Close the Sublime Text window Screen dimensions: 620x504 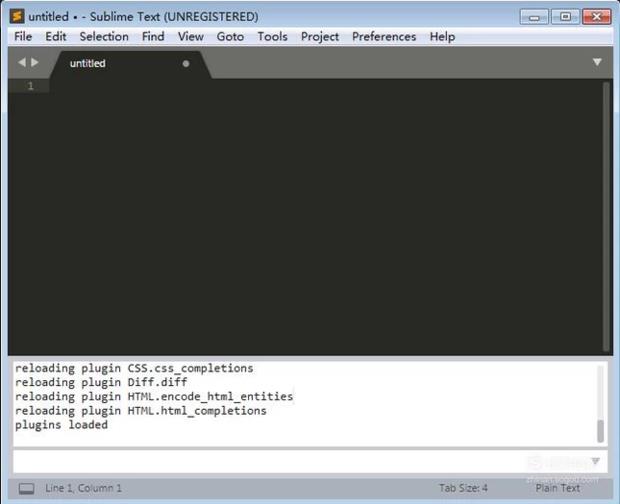click(x=596, y=17)
